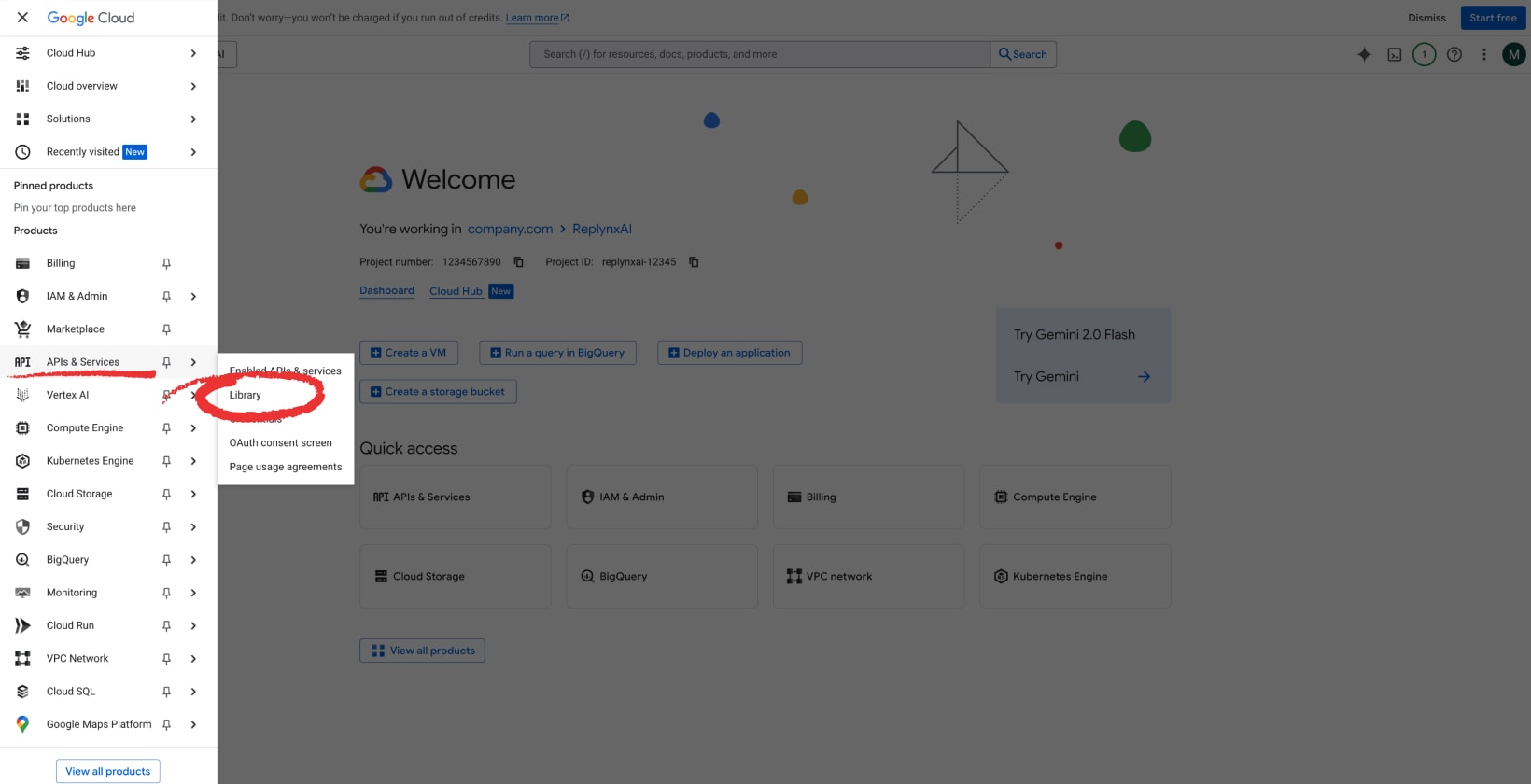The width and height of the screenshot is (1531, 784).
Task: Expand the Compute Engine submenu chevron
Action: click(x=193, y=428)
